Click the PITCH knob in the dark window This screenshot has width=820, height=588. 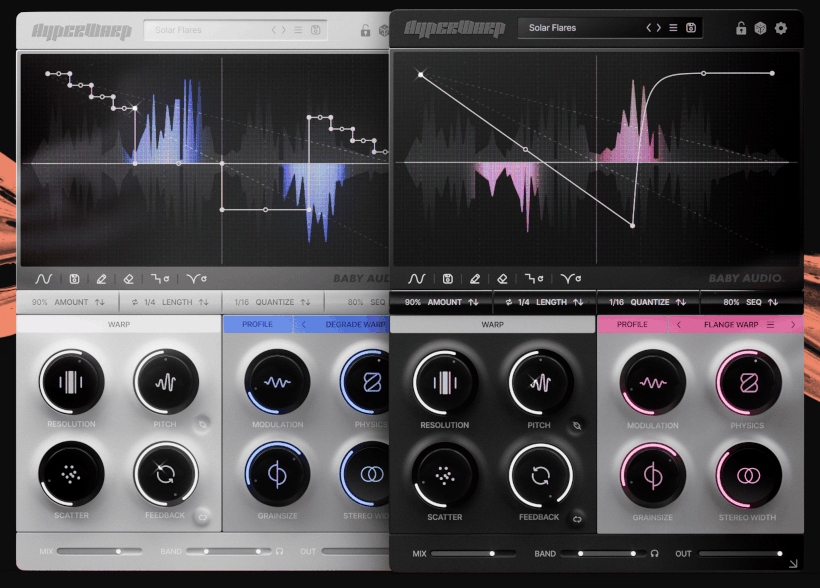coord(540,383)
